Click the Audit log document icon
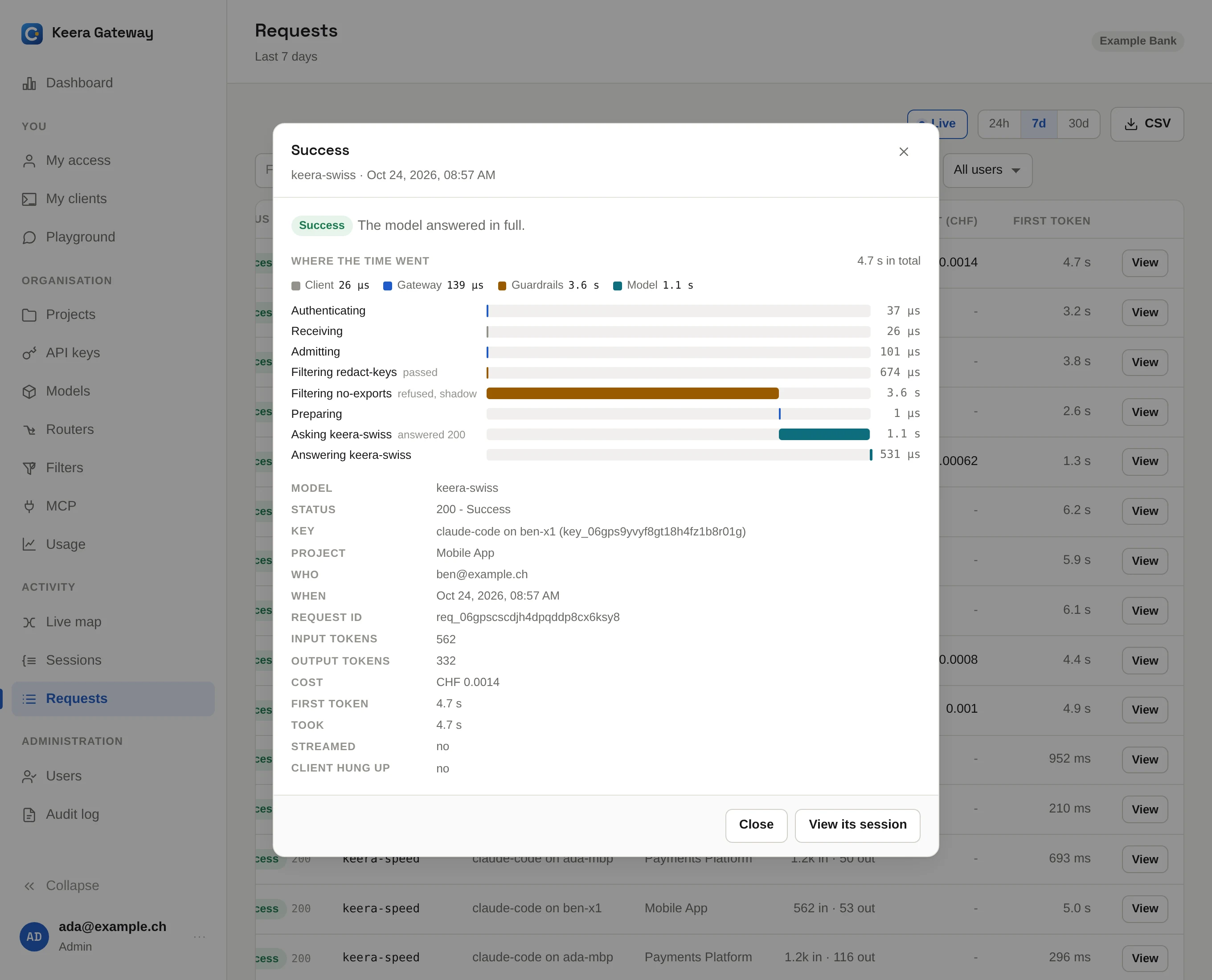Viewport: 1212px width, 980px height. tap(29, 815)
